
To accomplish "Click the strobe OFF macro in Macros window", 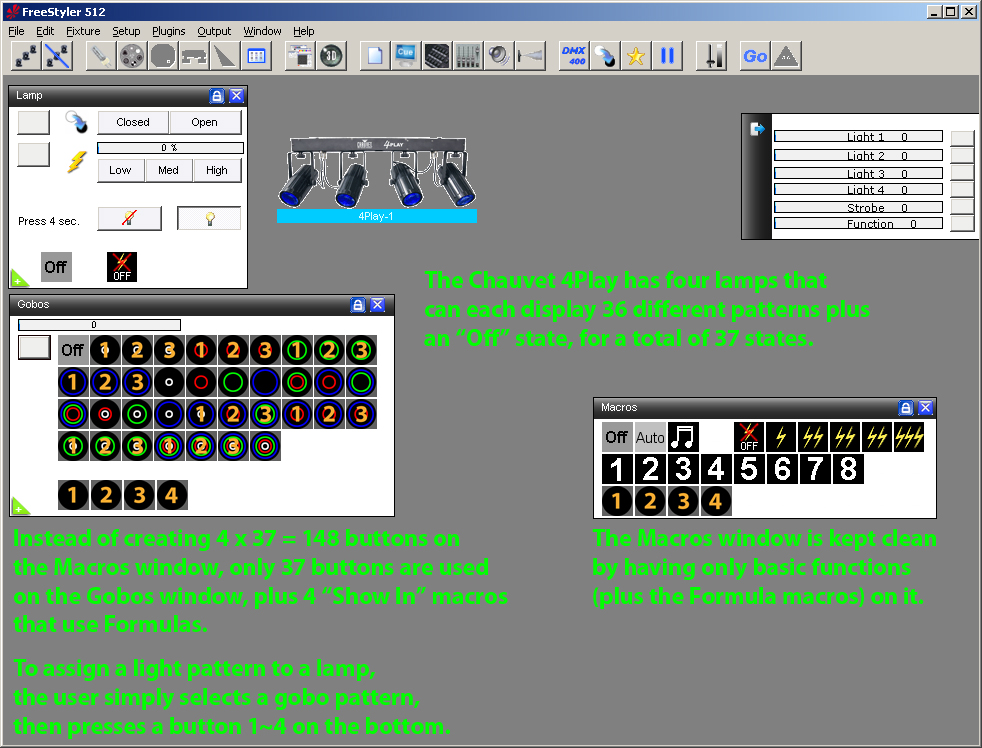I will [749, 437].
